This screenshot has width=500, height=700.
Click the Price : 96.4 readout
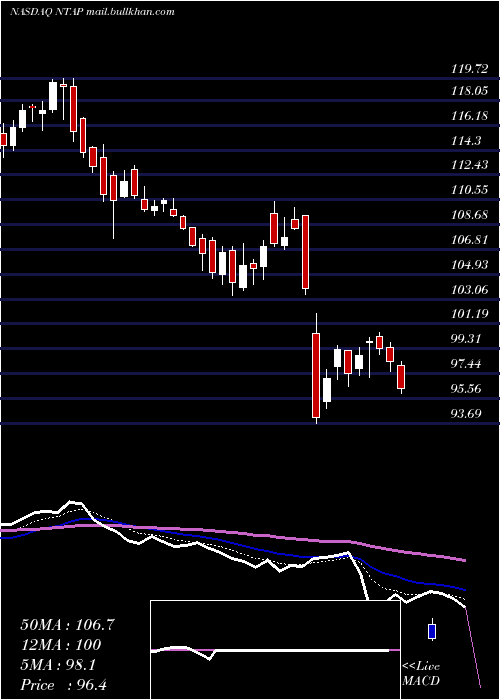point(63,685)
